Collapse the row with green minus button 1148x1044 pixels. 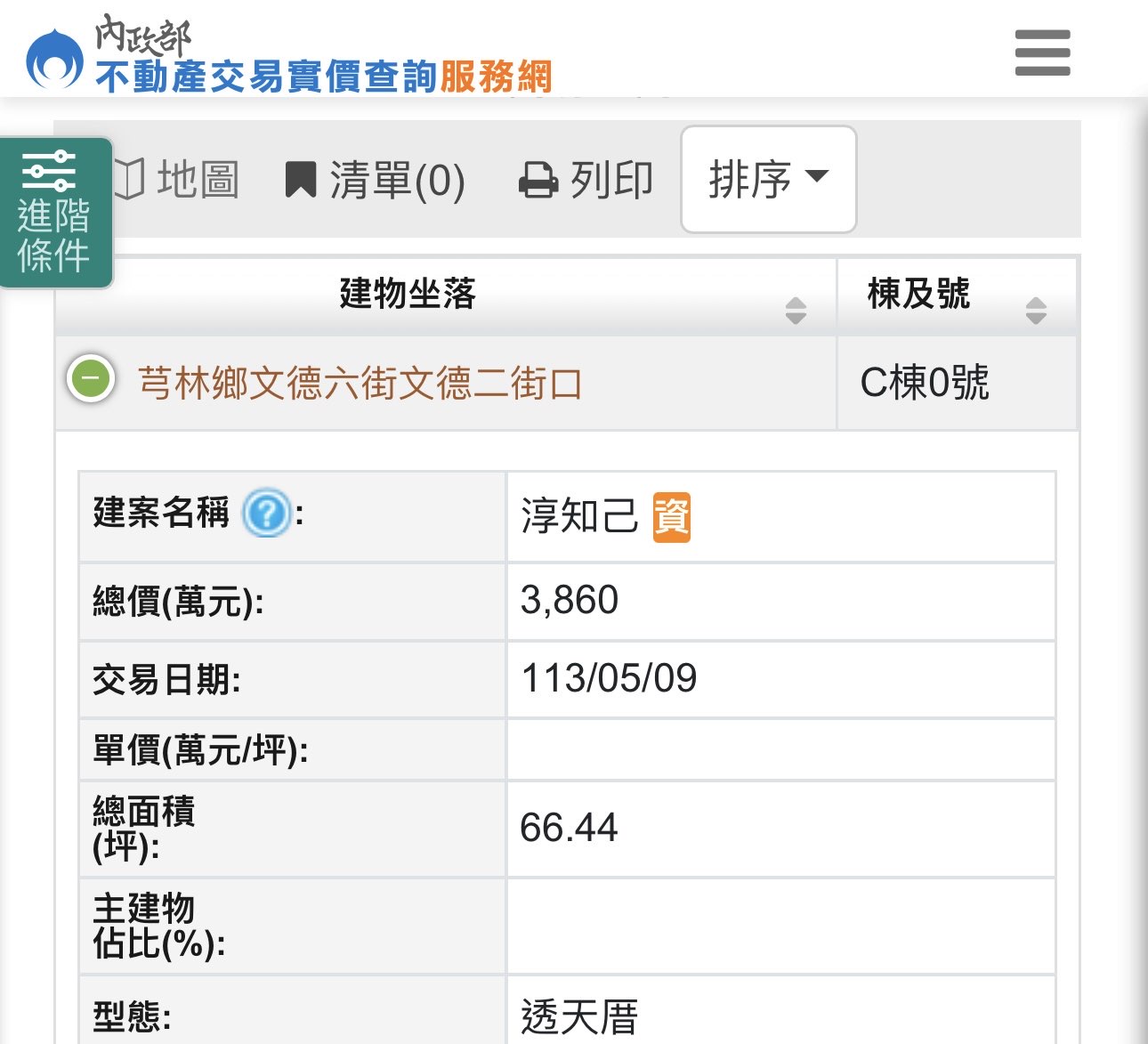pyautogui.click(x=91, y=378)
